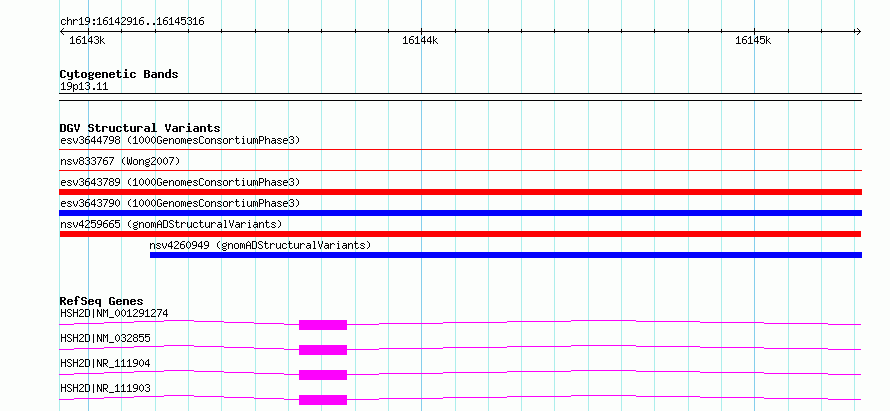This screenshot has width=890, height=411.
Task: Click the cytogenetic band 19p13.11 bar
Action: coord(460,97)
